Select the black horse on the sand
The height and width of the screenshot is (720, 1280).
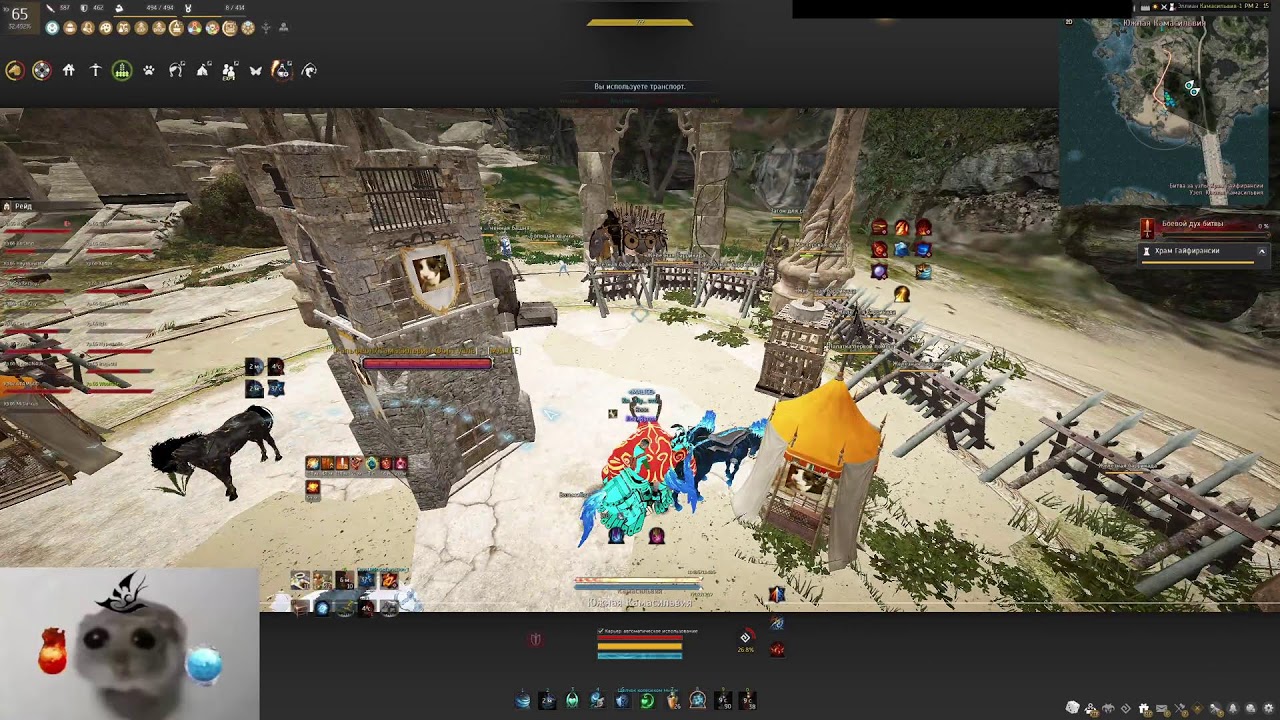215,449
